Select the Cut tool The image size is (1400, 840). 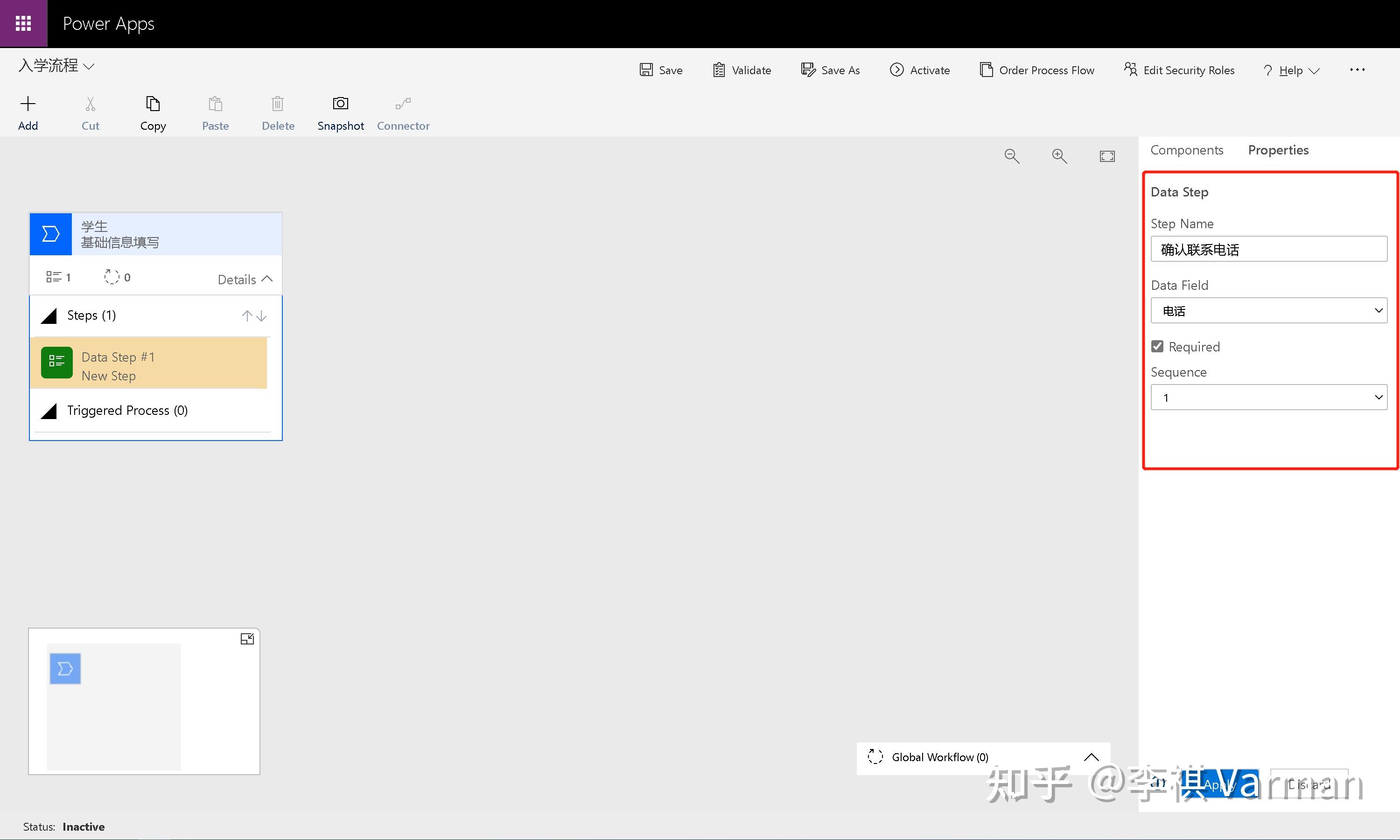[x=90, y=112]
